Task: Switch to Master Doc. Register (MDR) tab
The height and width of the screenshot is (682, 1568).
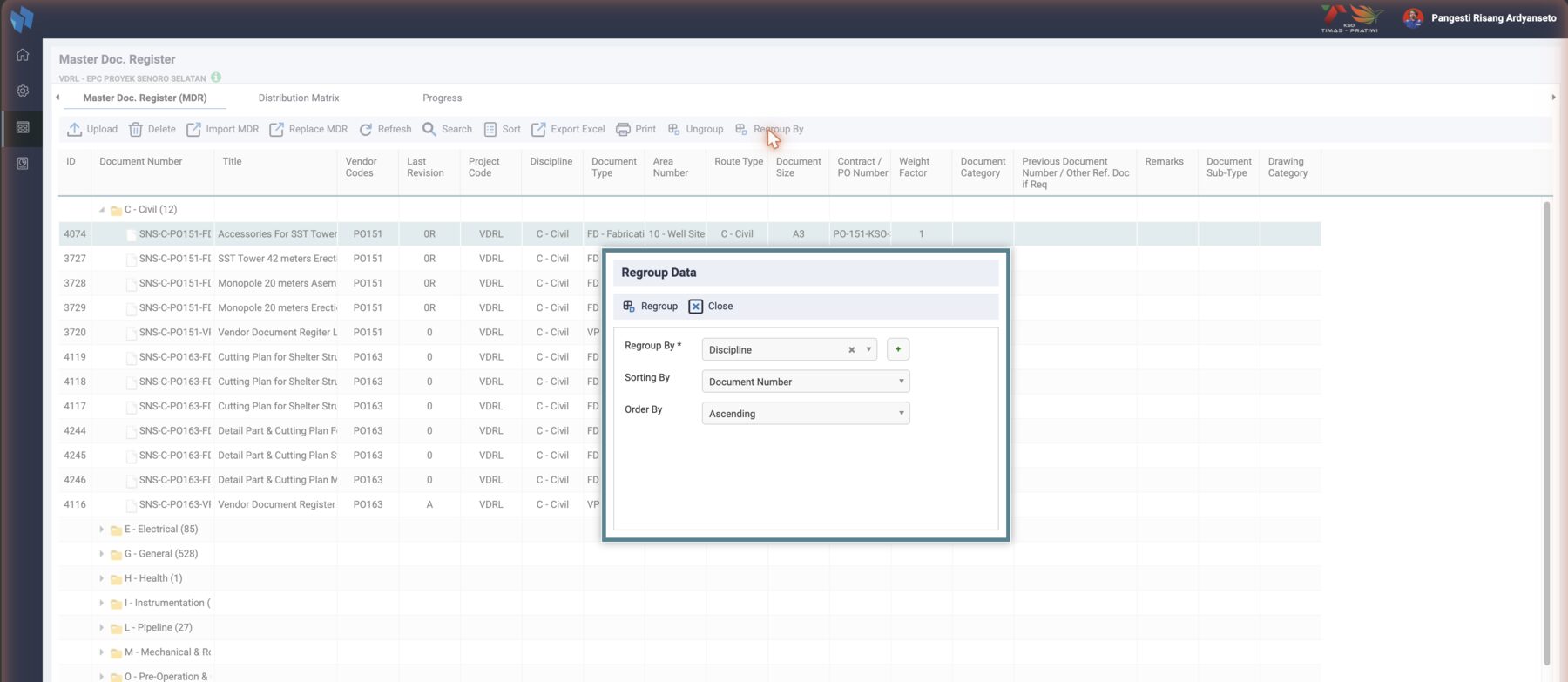Action: click(145, 98)
